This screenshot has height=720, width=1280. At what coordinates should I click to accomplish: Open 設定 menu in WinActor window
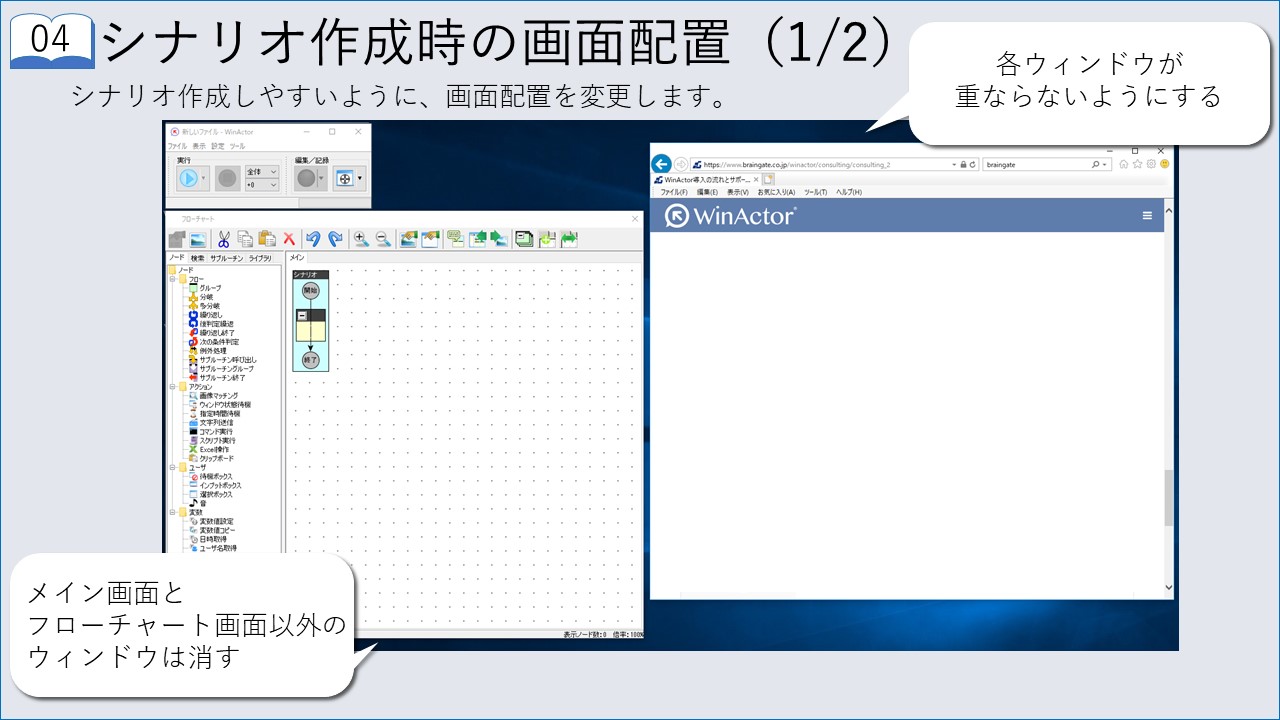(x=218, y=146)
